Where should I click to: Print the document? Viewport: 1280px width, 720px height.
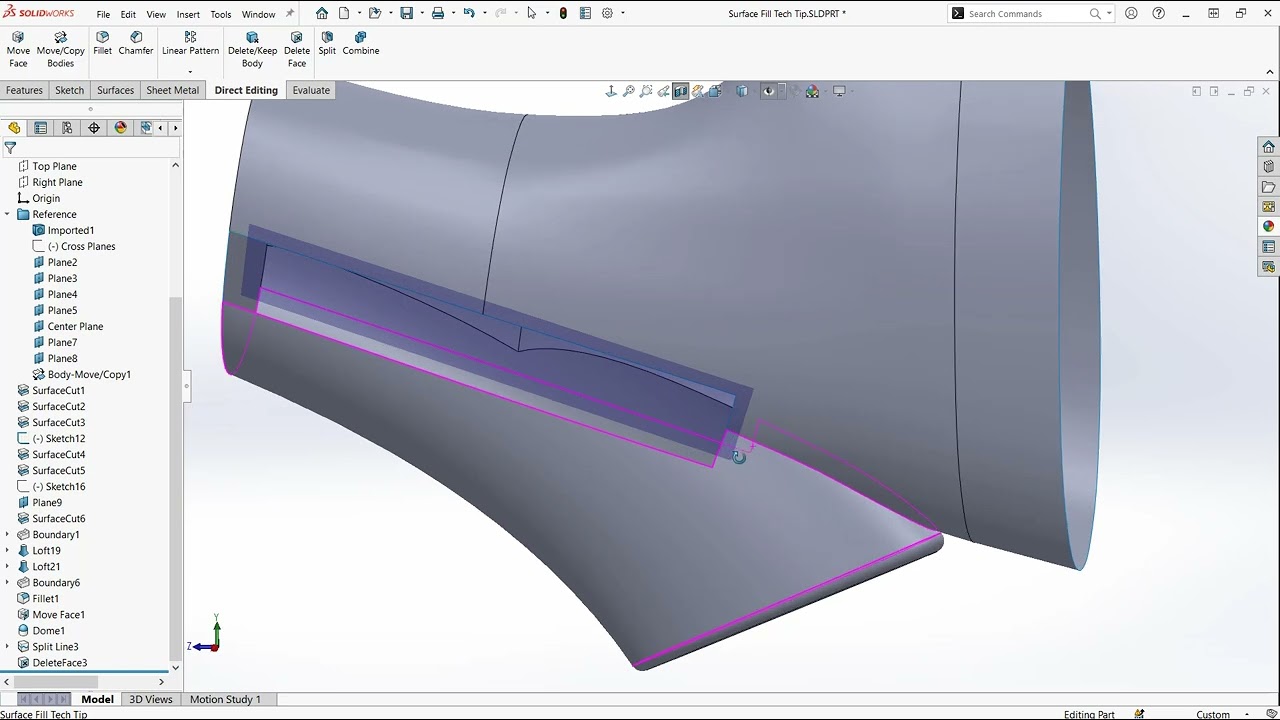[x=437, y=13]
